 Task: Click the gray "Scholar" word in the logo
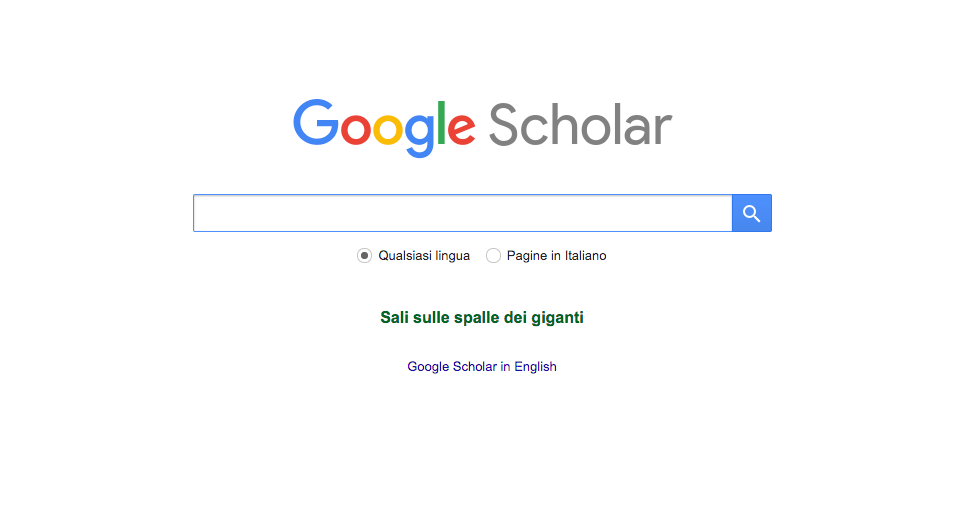pyautogui.click(x=580, y=125)
